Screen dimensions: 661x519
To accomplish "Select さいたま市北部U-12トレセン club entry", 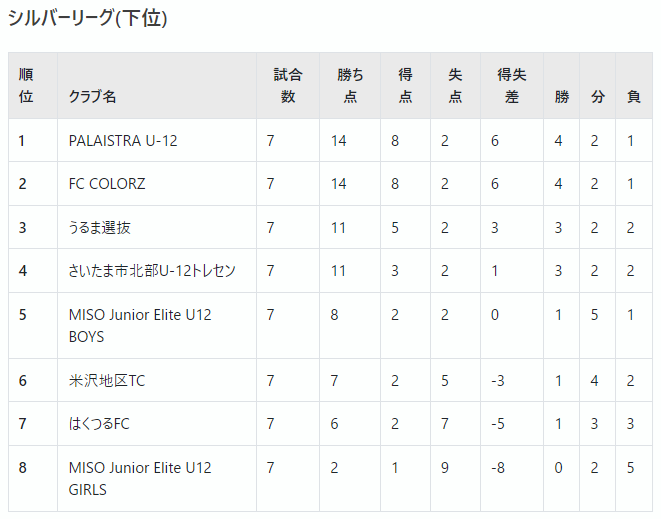I will 152,271.
